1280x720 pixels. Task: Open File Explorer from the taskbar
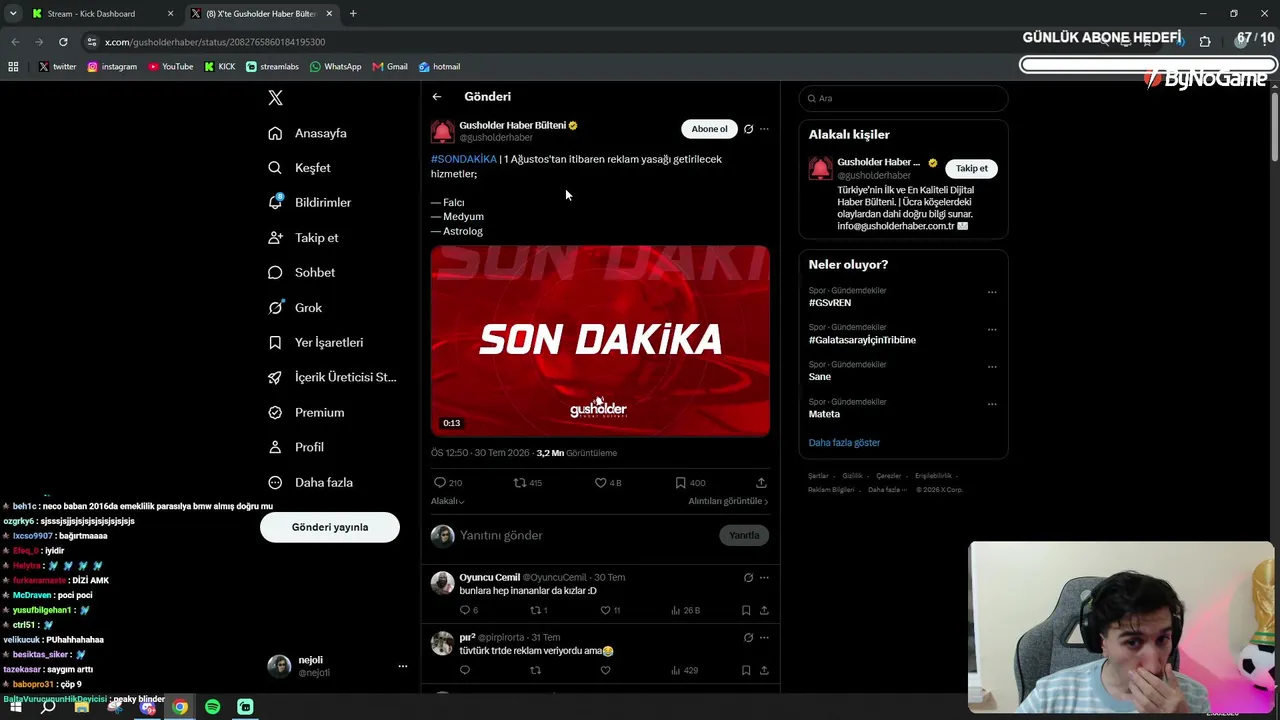(82, 707)
